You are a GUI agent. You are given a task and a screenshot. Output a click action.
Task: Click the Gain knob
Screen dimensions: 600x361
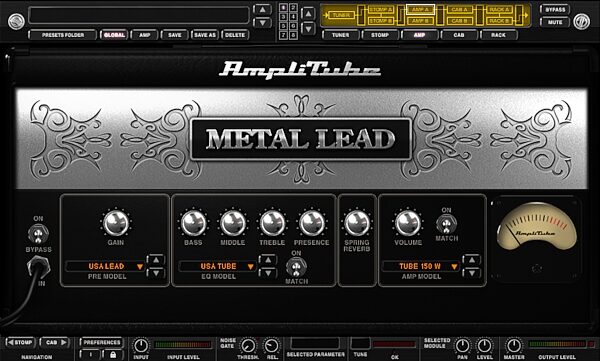point(116,223)
